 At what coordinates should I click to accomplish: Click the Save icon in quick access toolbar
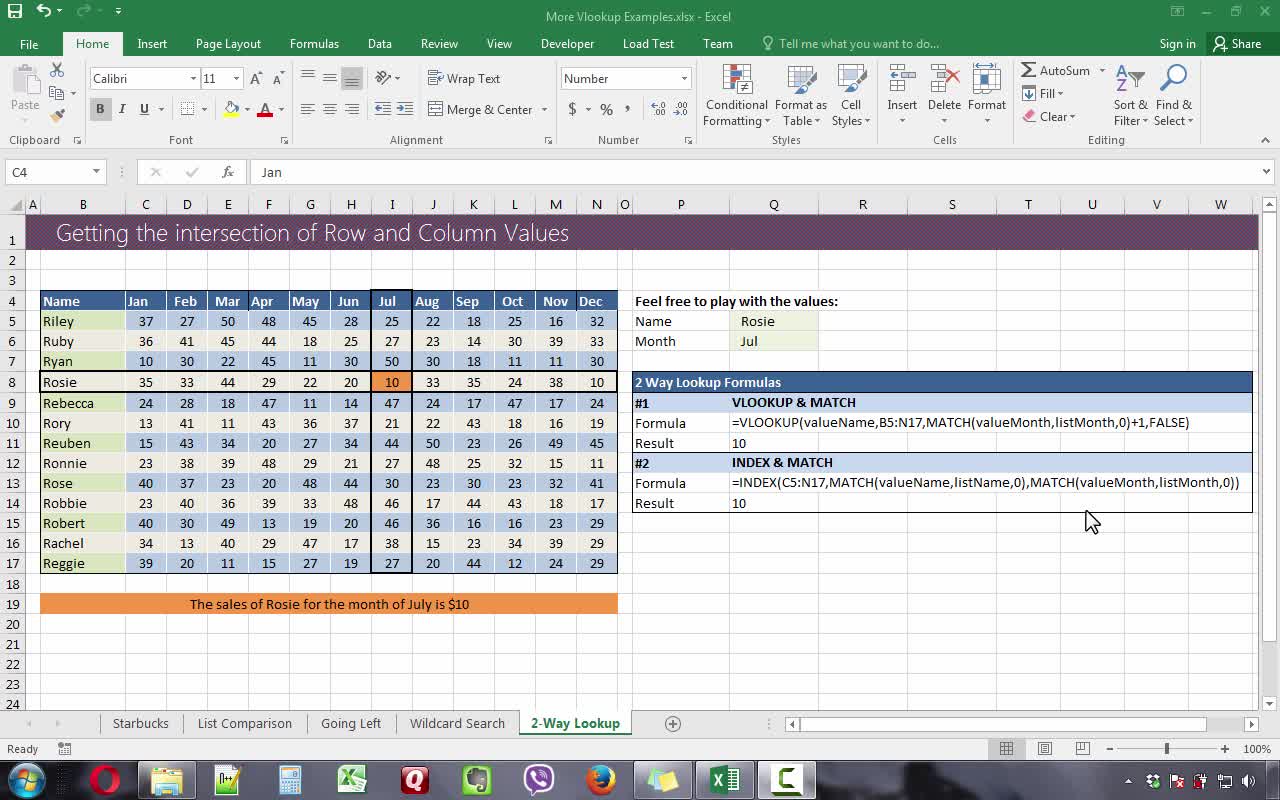15,11
